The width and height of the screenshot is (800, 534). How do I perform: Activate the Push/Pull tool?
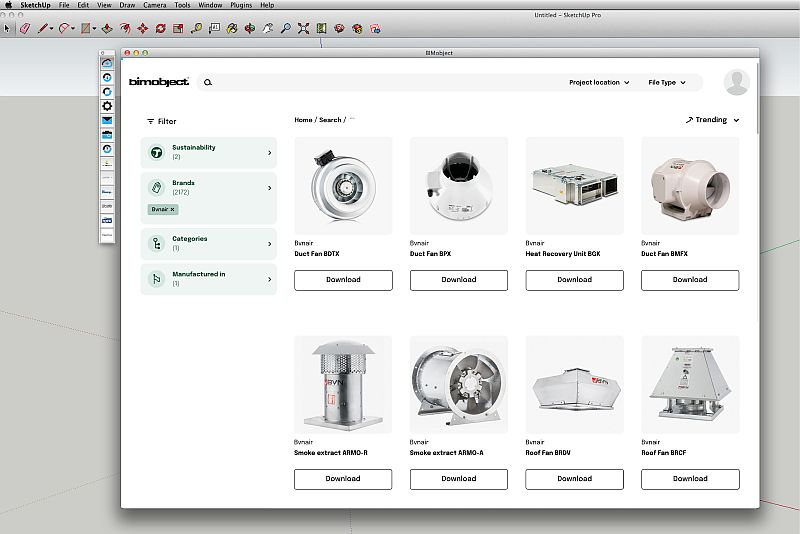107,29
